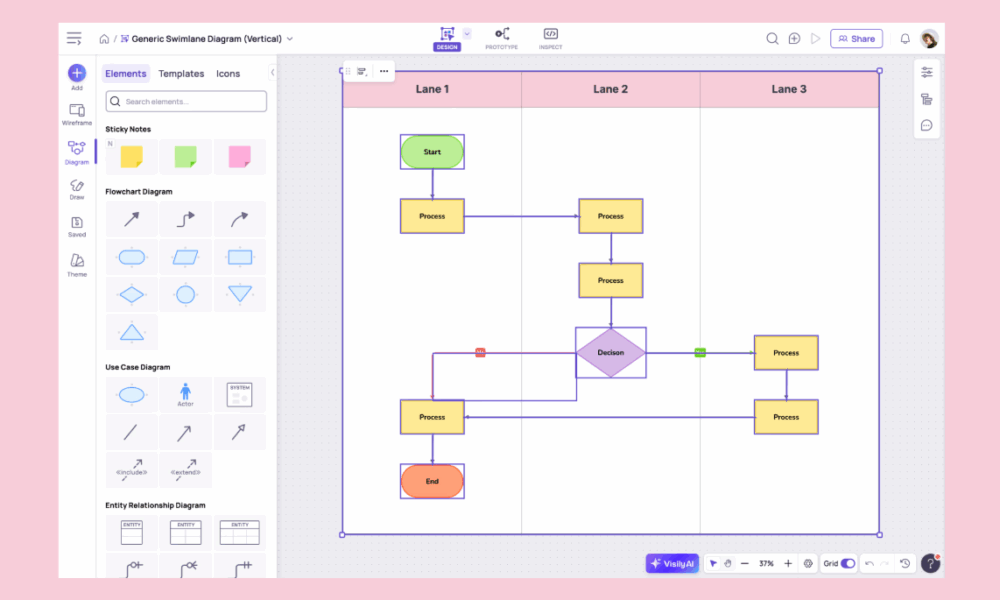Switch to Inspect mode
Screen dimensions: 1000x600
pos(550,38)
